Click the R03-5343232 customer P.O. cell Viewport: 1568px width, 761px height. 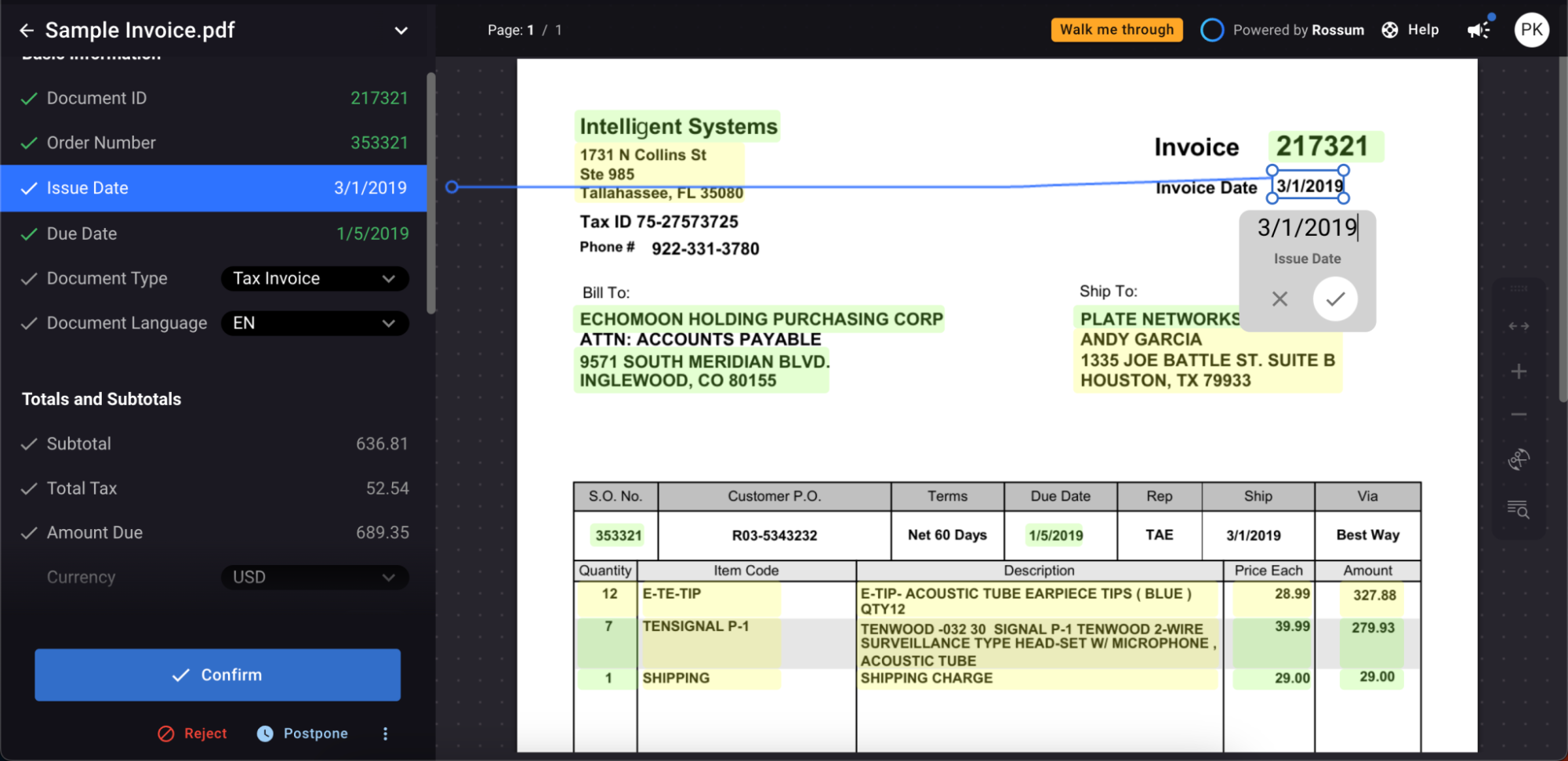pos(774,535)
